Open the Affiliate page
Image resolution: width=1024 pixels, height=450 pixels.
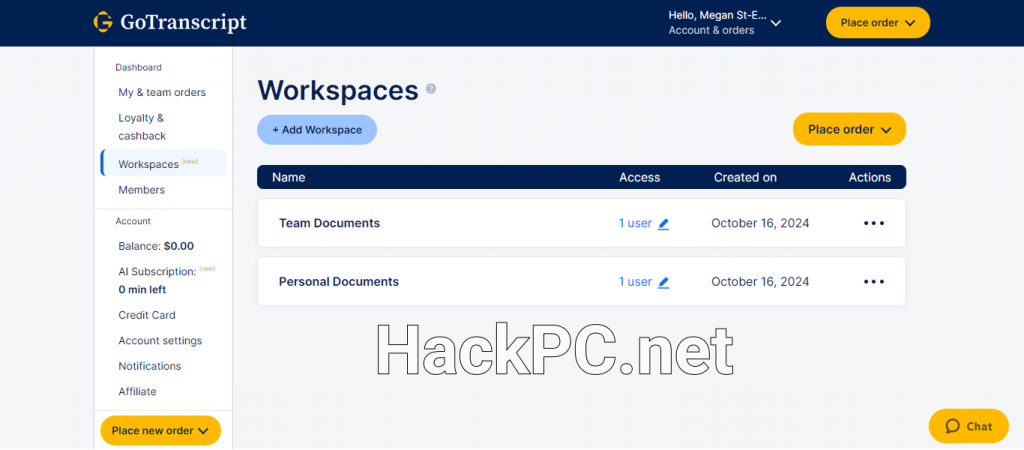tap(137, 391)
